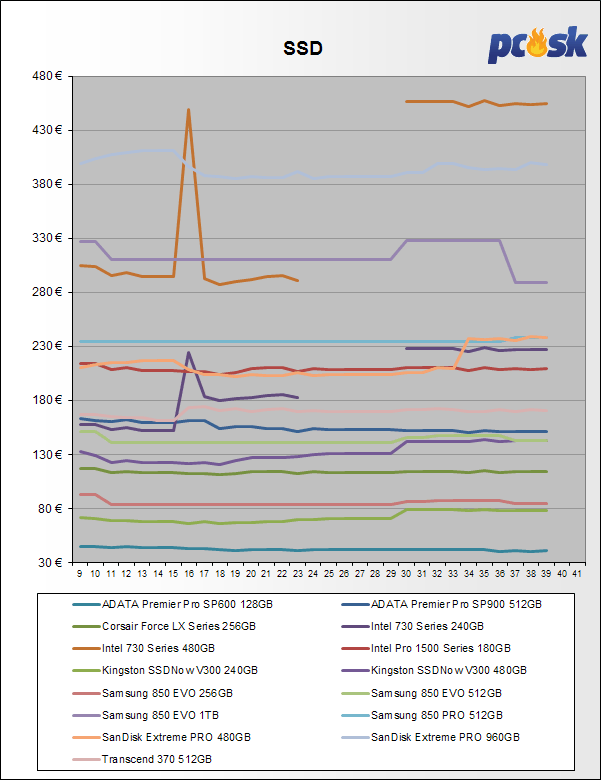Click week 16 on the x-axis
Screen dimensions: 601x780
[189, 574]
